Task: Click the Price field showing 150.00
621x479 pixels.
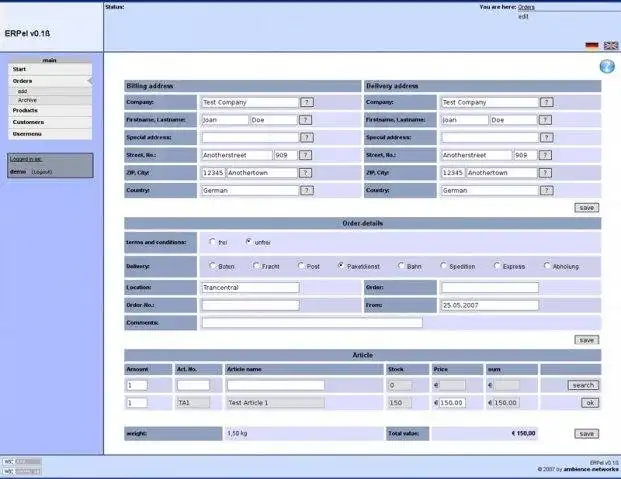Action: click(x=452, y=403)
